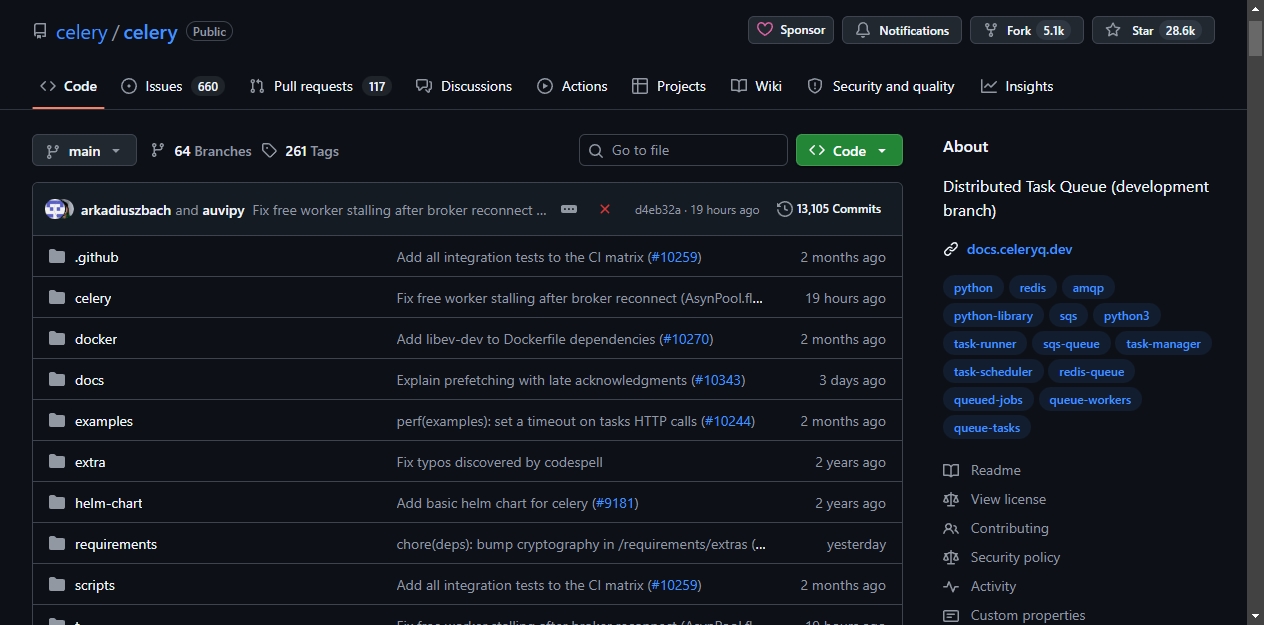Open the requirements folder
1264x625 pixels.
tap(116, 544)
